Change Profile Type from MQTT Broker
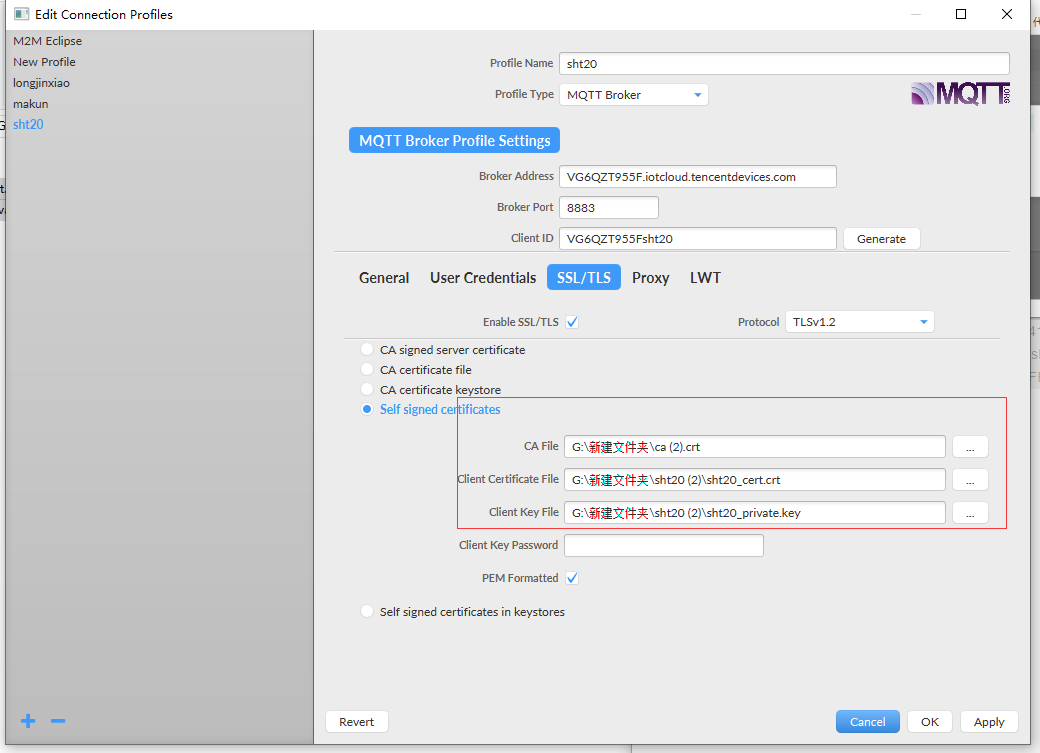This screenshot has width=1040, height=753. 636,94
